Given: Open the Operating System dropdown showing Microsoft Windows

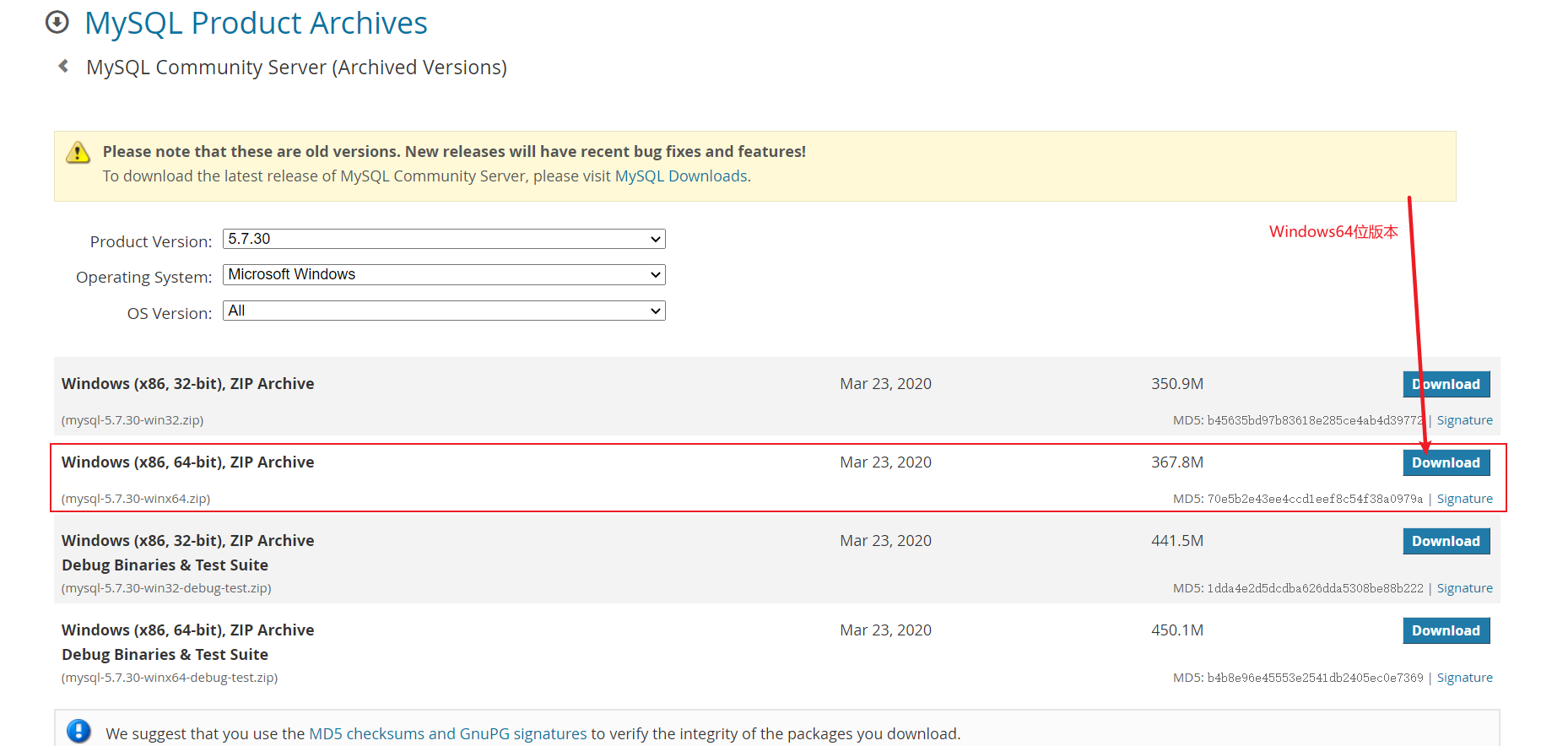Looking at the screenshot, I should (x=444, y=274).
